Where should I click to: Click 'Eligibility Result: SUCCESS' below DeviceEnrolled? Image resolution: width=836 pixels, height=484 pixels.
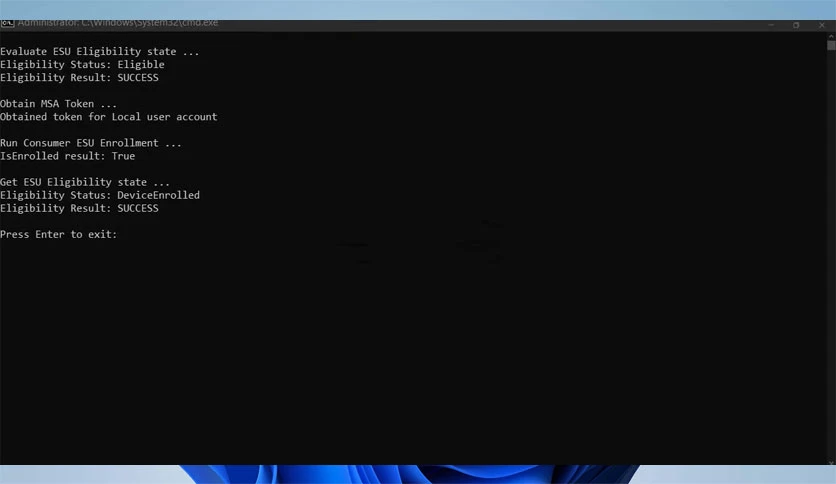pyautogui.click(x=79, y=208)
